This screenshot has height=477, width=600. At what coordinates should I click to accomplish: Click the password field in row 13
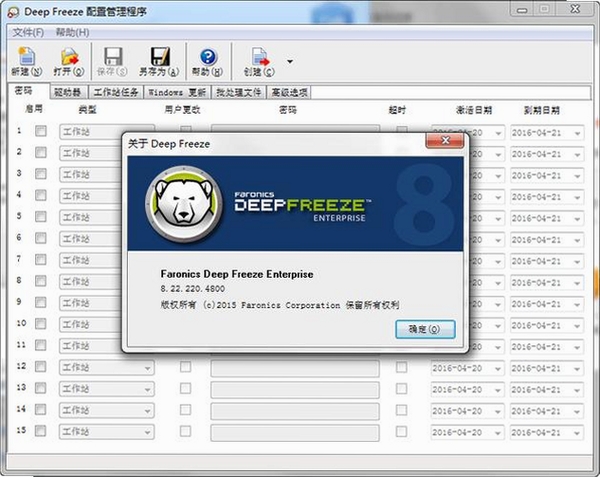click(295, 389)
